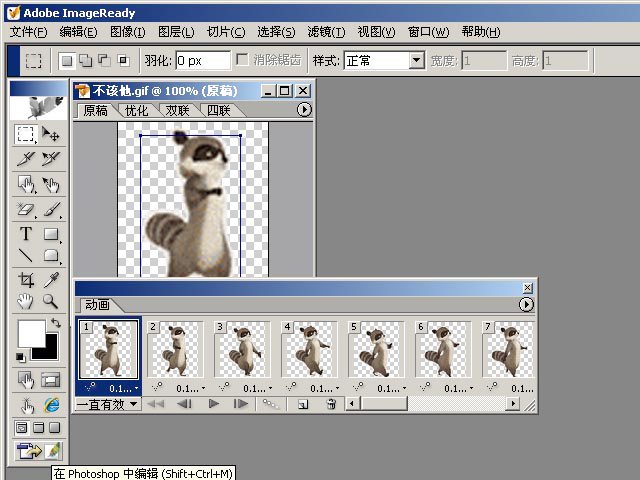The height and width of the screenshot is (480, 640).
Task: Switch to full screen mode
Action: [x=54, y=428]
